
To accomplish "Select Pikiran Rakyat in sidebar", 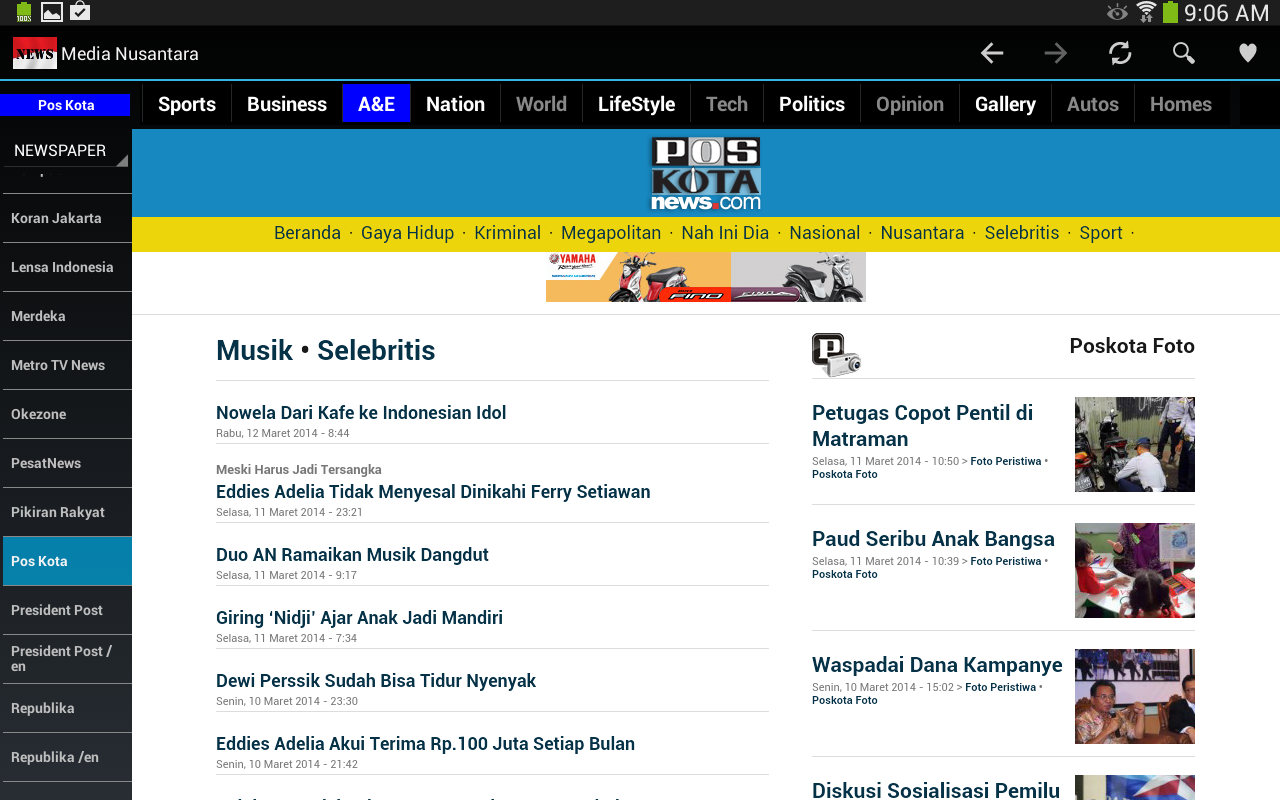I will tap(66, 512).
